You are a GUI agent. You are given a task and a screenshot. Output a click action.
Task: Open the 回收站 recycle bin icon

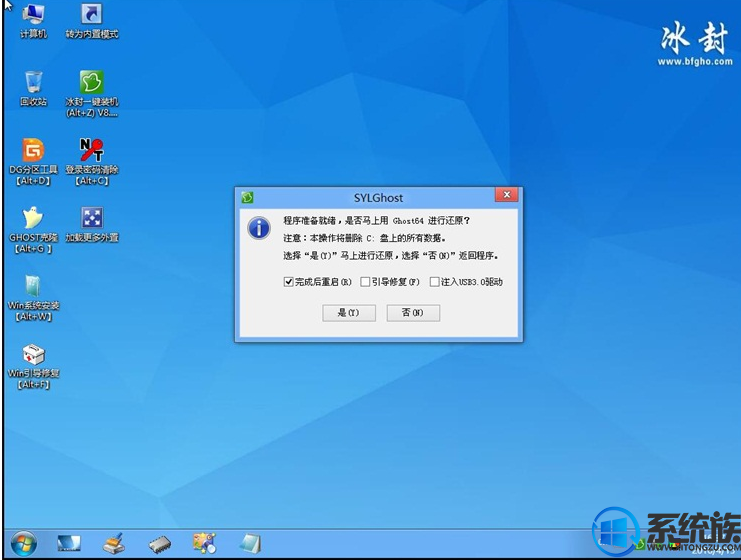click(33, 88)
